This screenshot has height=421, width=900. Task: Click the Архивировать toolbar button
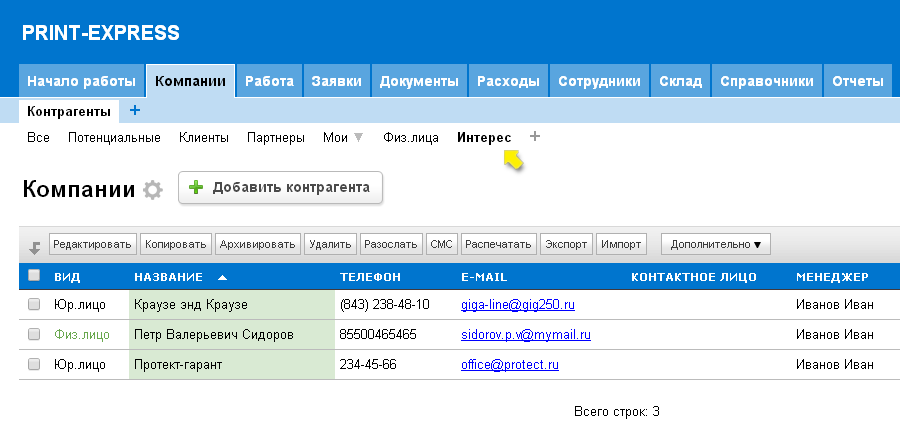(x=257, y=243)
